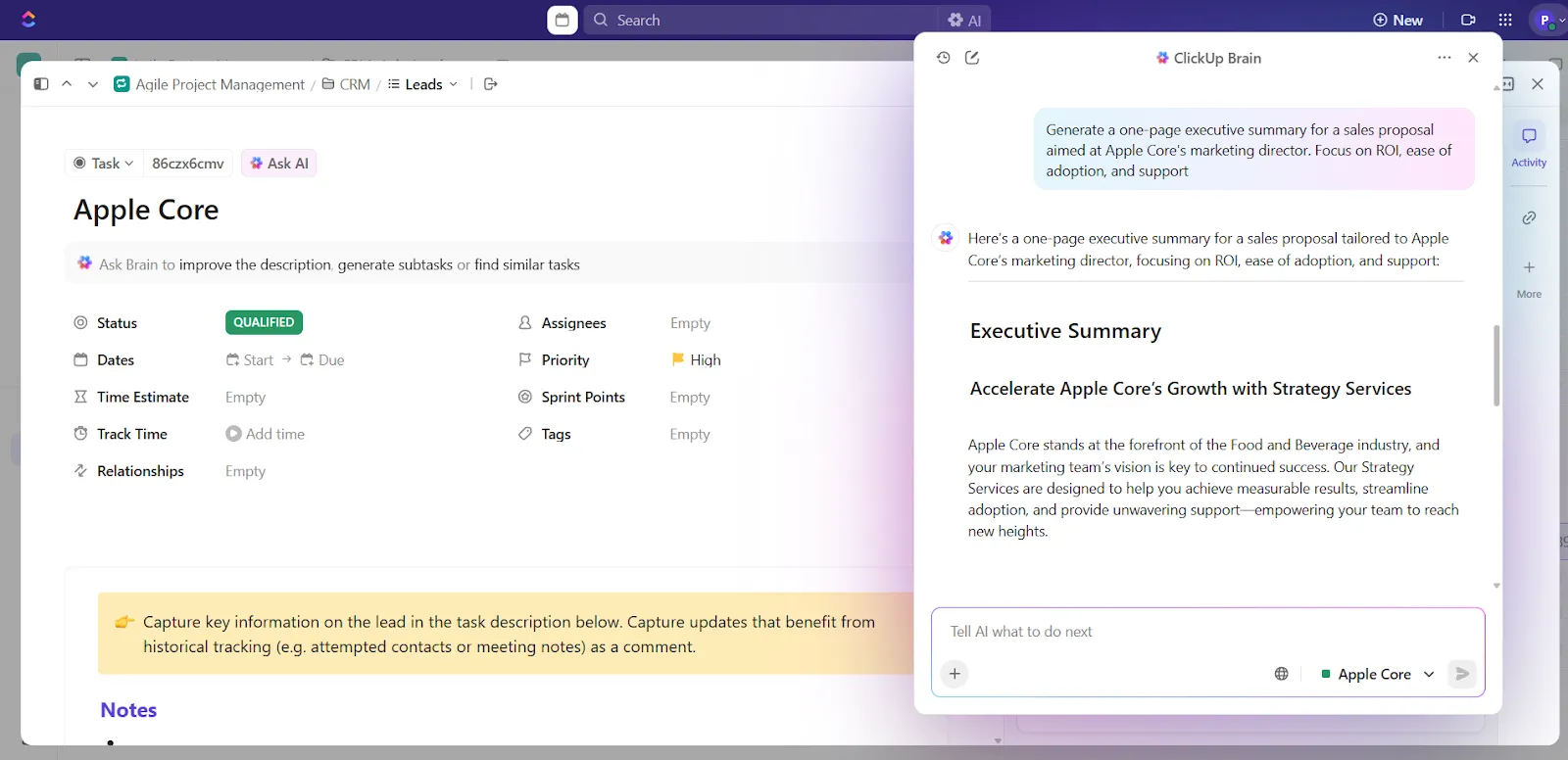
Task: Go to previous task with up chevron
Action: [67, 84]
